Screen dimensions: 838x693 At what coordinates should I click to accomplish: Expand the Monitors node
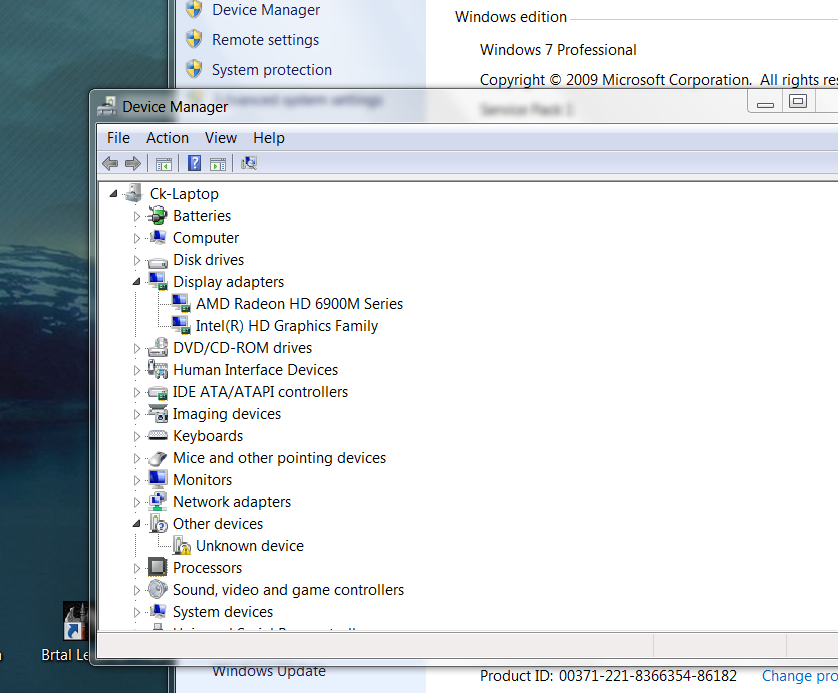tap(137, 480)
